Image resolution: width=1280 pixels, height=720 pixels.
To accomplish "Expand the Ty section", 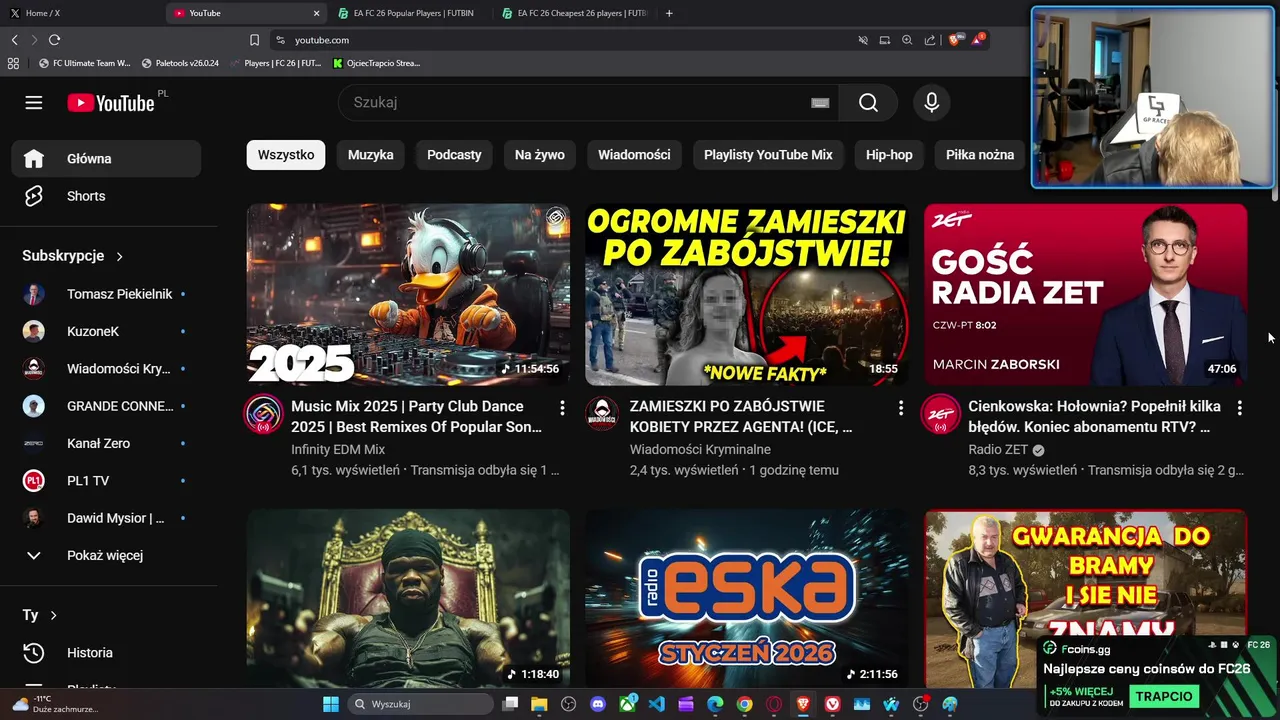I will (x=40, y=615).
